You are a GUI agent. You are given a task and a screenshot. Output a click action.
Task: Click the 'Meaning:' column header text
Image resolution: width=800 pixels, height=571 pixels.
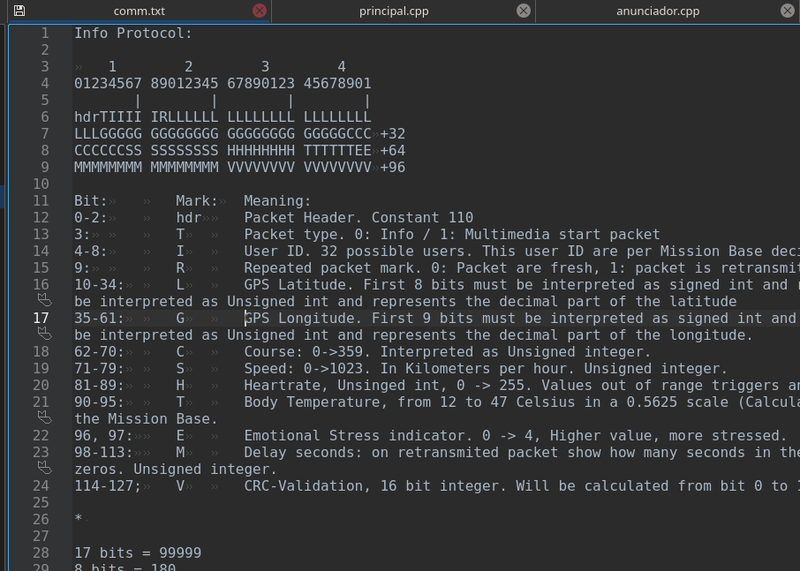277,201
